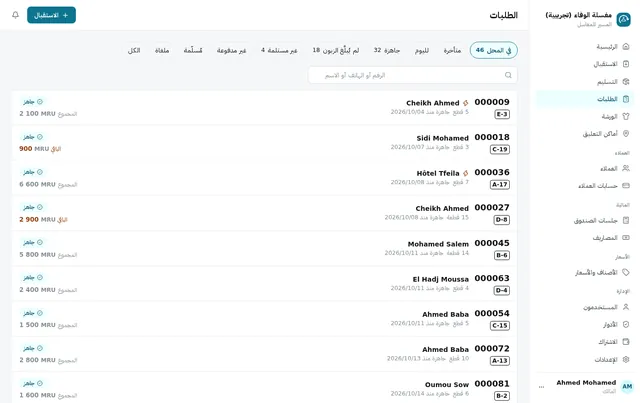640x403 pixels.
Task: Select the الكل filter tab
Action: point(134,50)
